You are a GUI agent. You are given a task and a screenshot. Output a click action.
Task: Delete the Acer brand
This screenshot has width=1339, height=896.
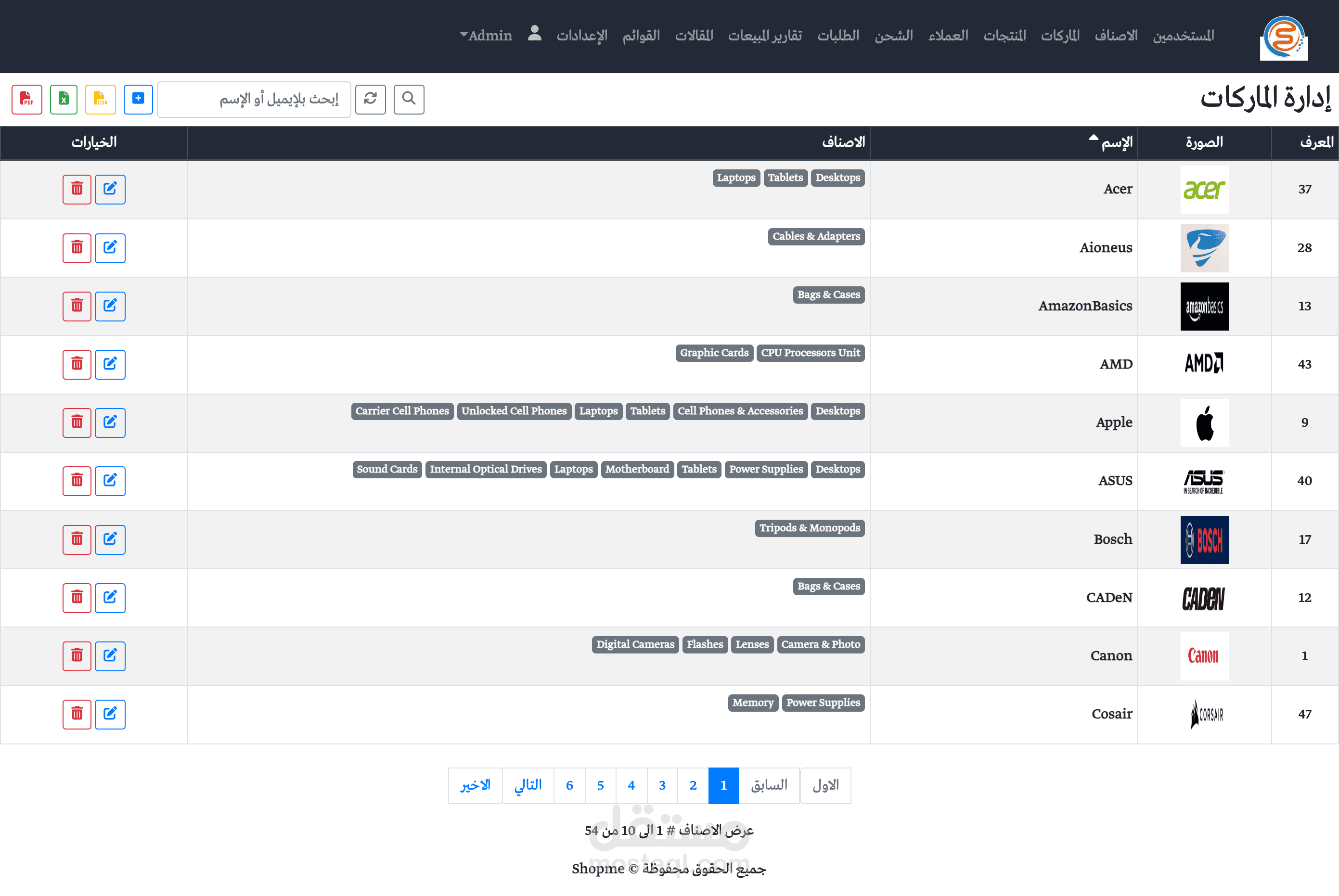77,189
